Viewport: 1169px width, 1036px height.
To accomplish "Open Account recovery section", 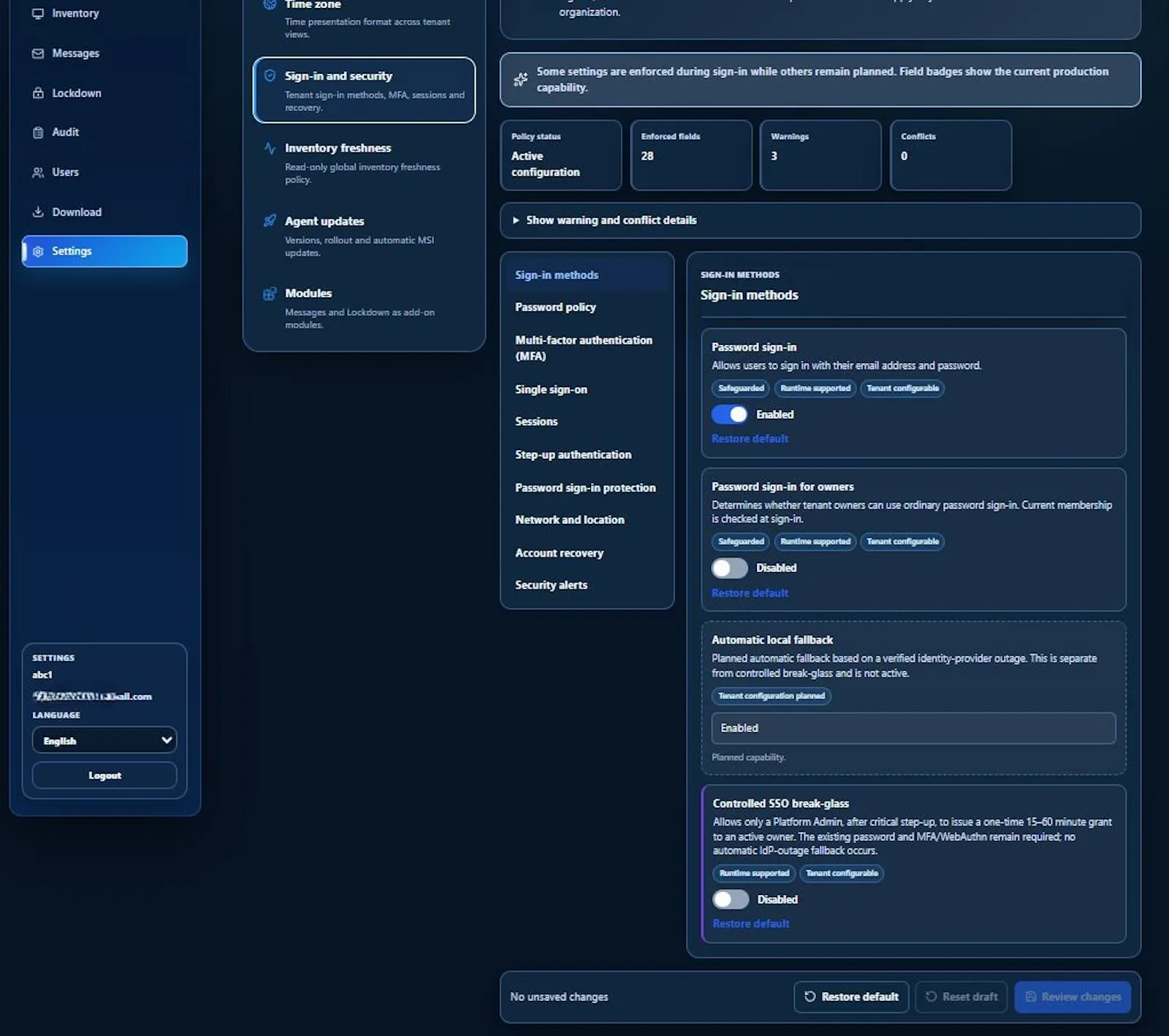I will point(587,553).
